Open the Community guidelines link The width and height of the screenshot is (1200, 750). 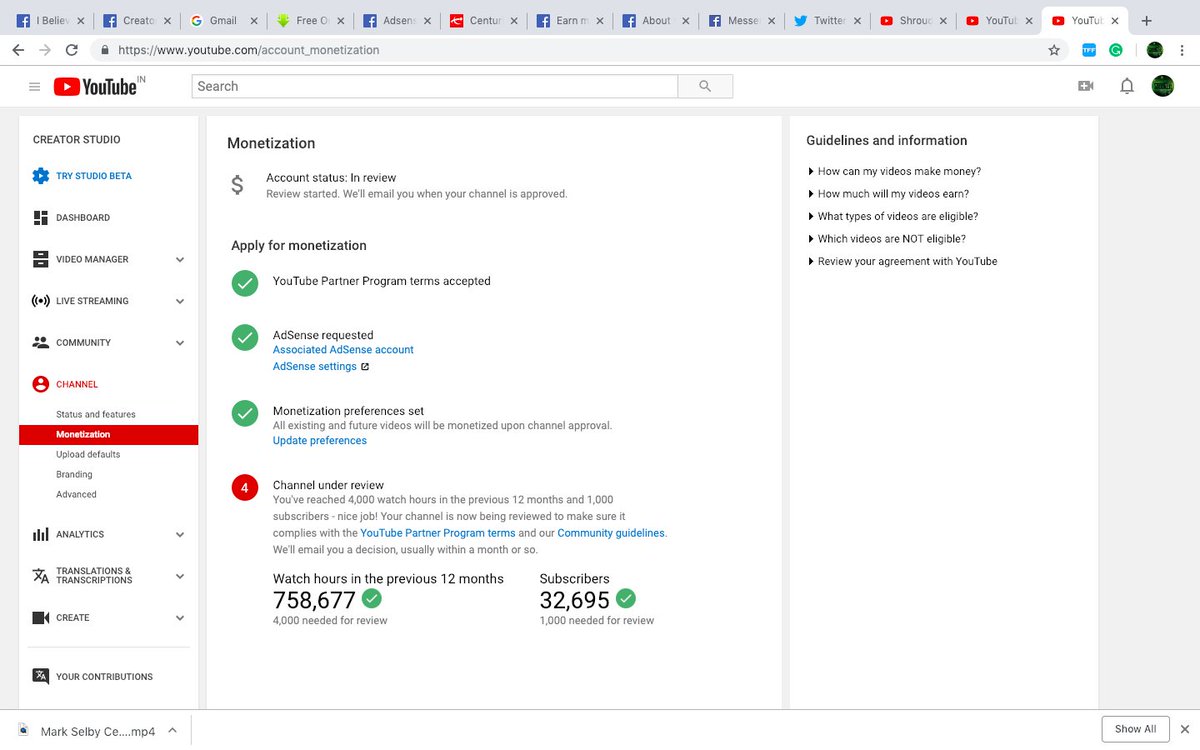[611, 534]
